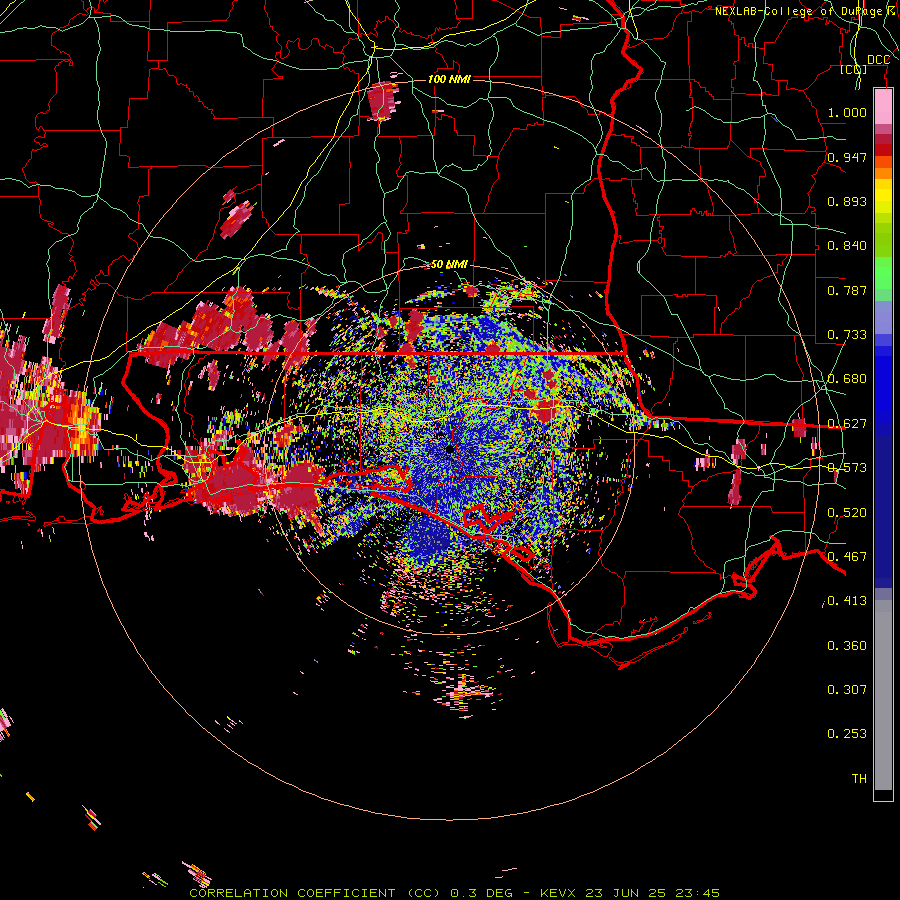The image size is (900, 900).
Task: Click the radar site dot at center
Action: tap(449, 449)
